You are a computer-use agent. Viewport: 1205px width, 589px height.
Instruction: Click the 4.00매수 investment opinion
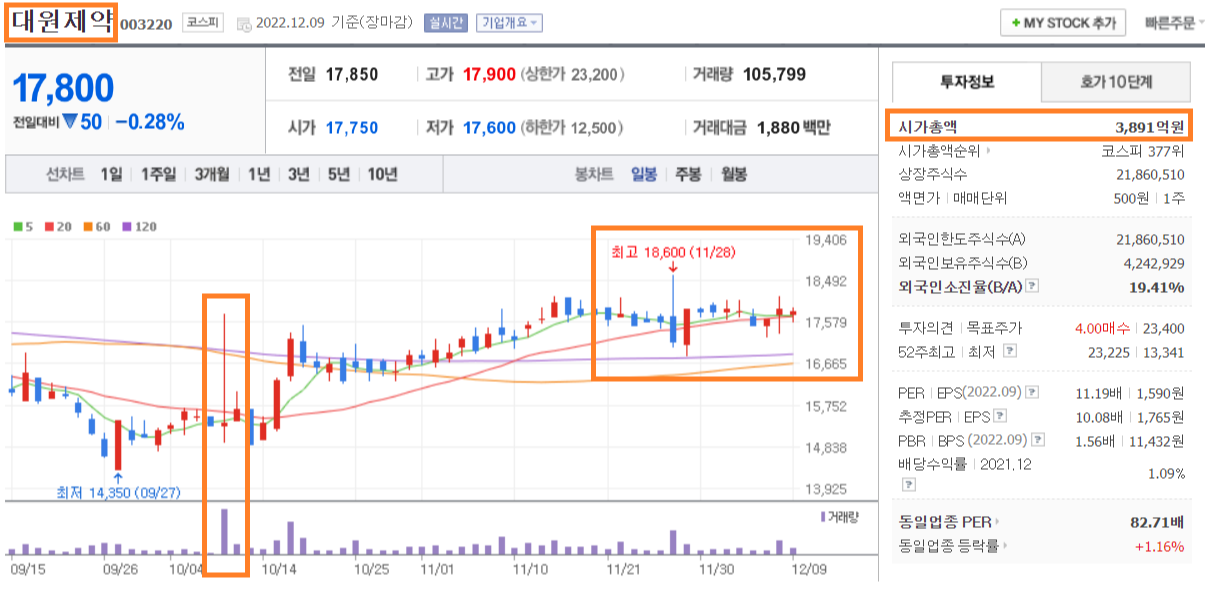click(x=1103, y=328)
